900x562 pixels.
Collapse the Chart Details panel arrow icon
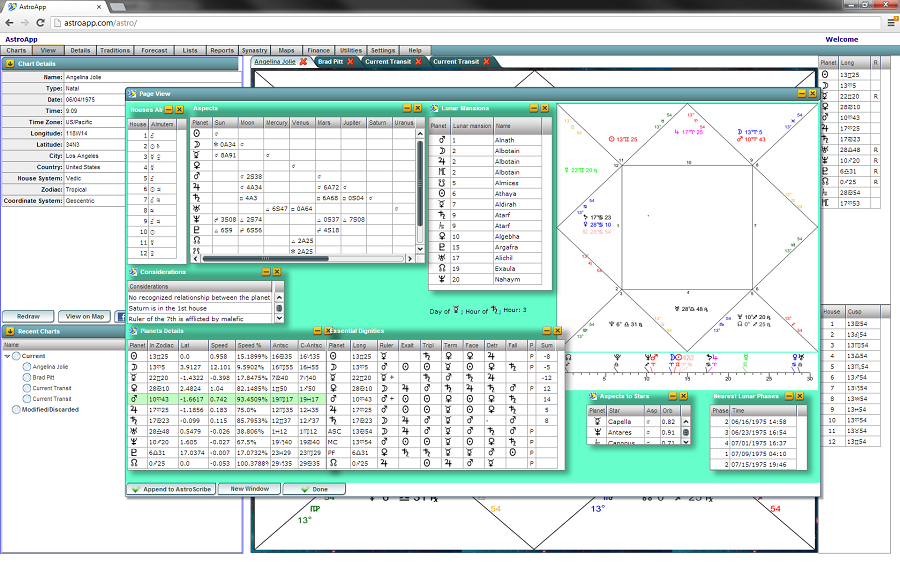tap(9, 63)
